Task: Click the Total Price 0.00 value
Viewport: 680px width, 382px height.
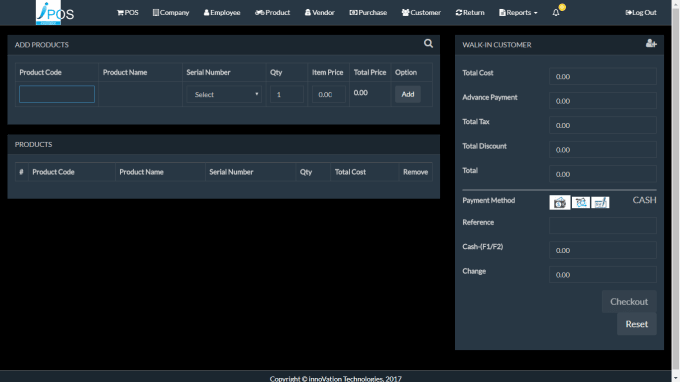Action: click(360, 93)
